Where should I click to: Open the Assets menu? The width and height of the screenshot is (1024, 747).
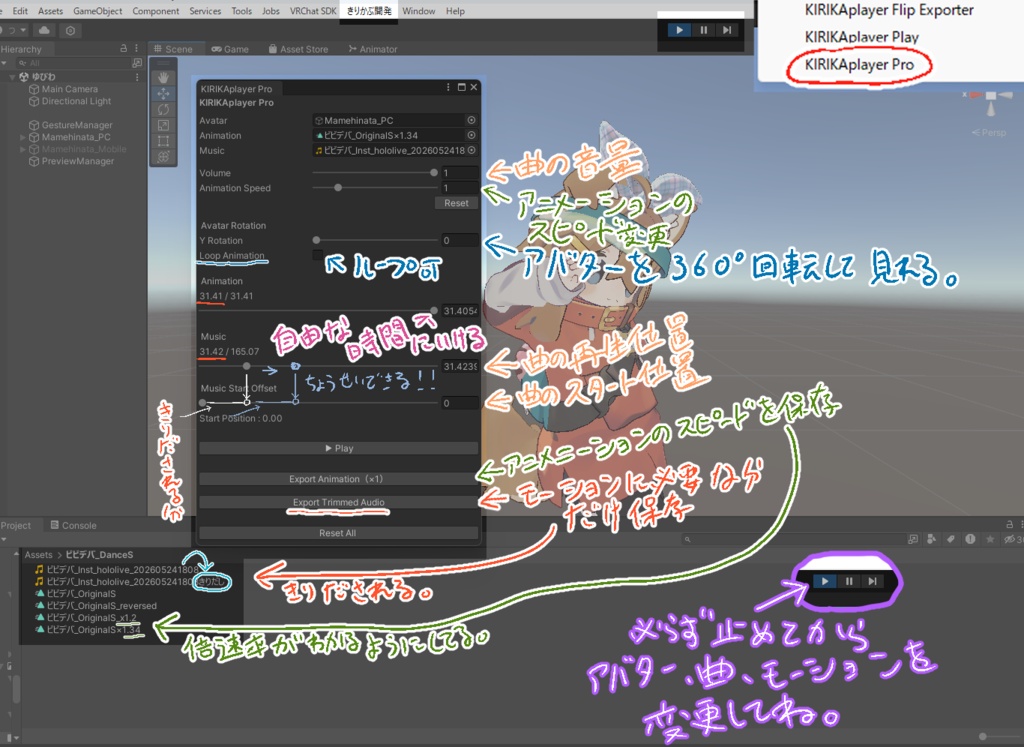pos(50,11)
